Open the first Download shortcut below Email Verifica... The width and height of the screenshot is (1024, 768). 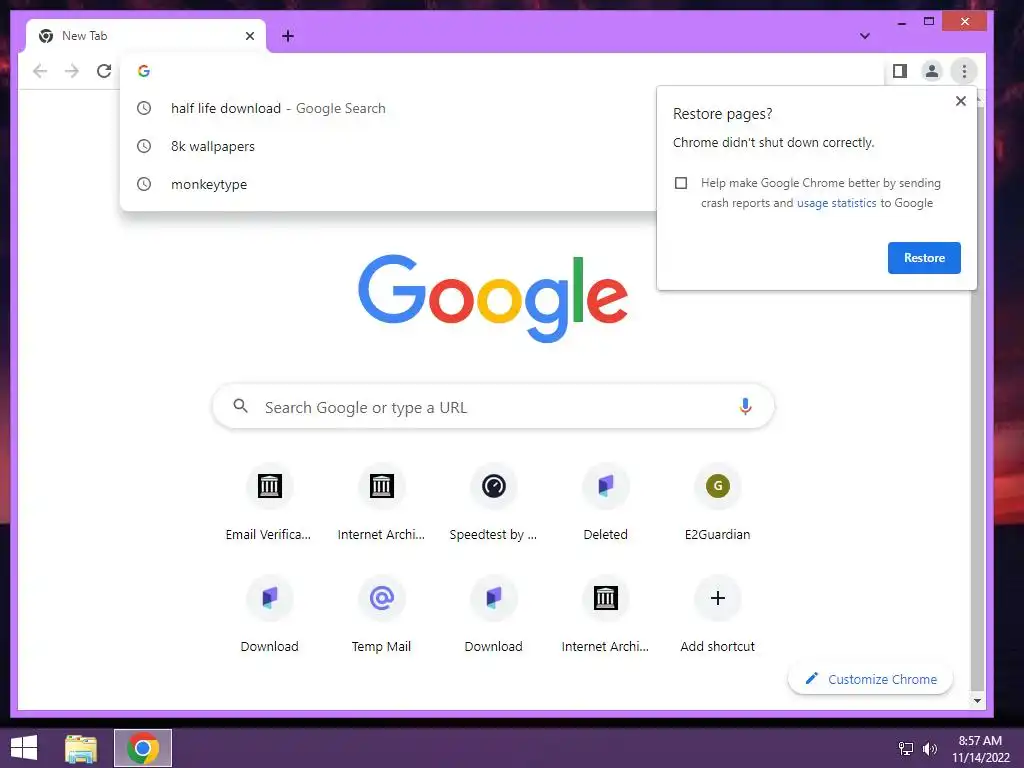(269, 615)
